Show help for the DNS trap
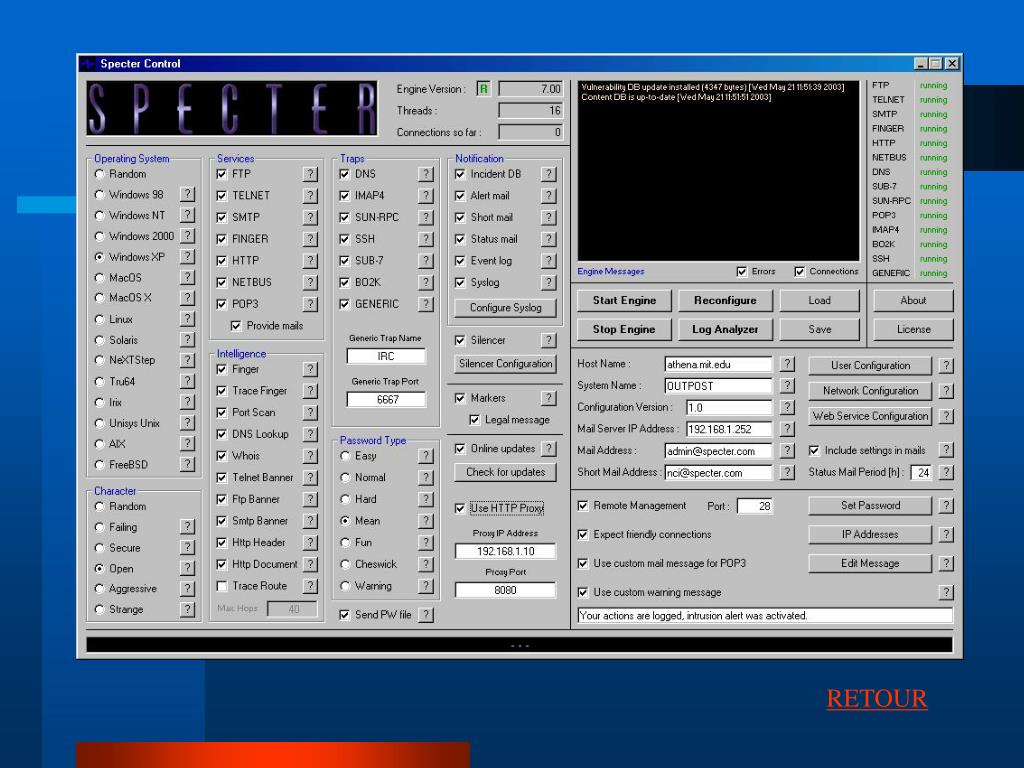The image size is (1024, 768). (426, 174)
